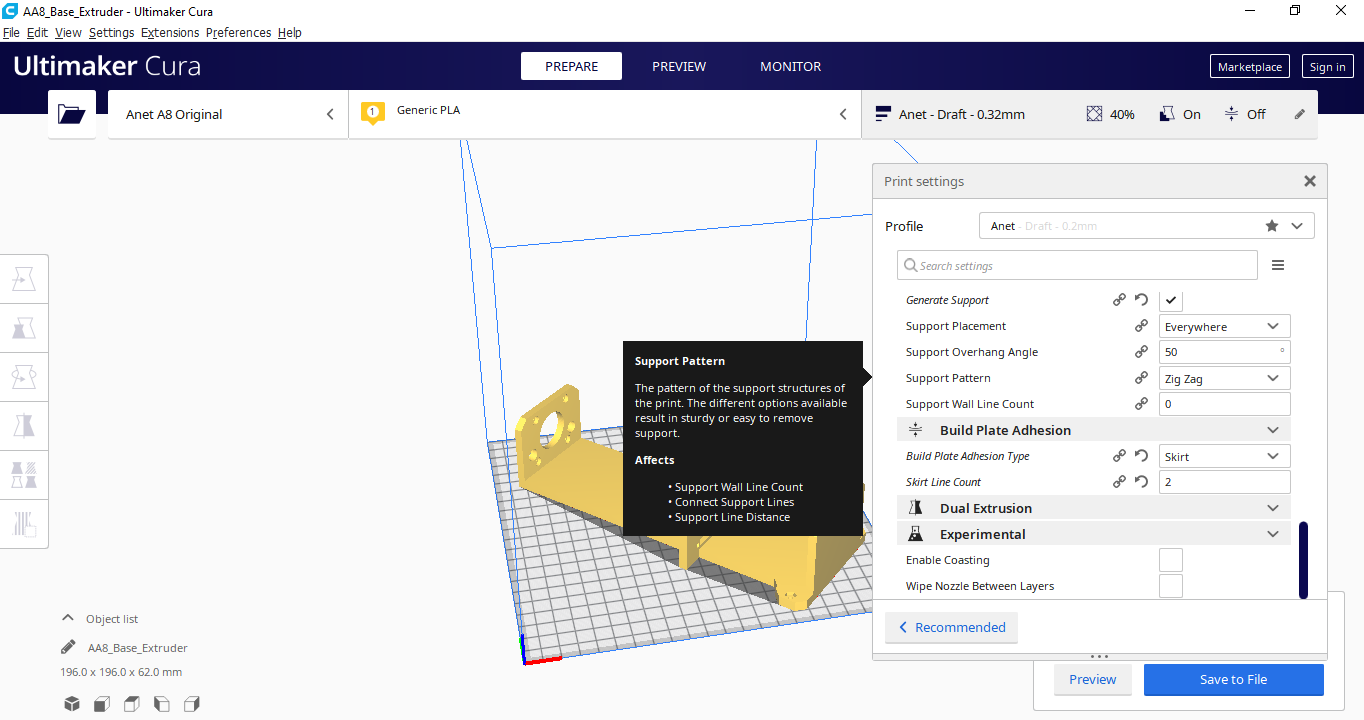1364x720 pixels.
Task: Open the File menu
Action: coord(11,32)
